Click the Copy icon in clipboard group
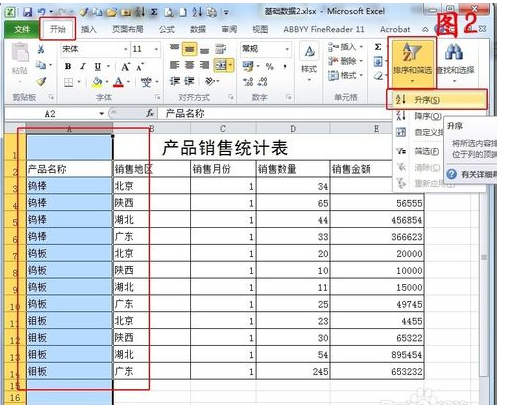Image resolution: width=513 pixels, height=405 pixels. (x=41, y=65)
